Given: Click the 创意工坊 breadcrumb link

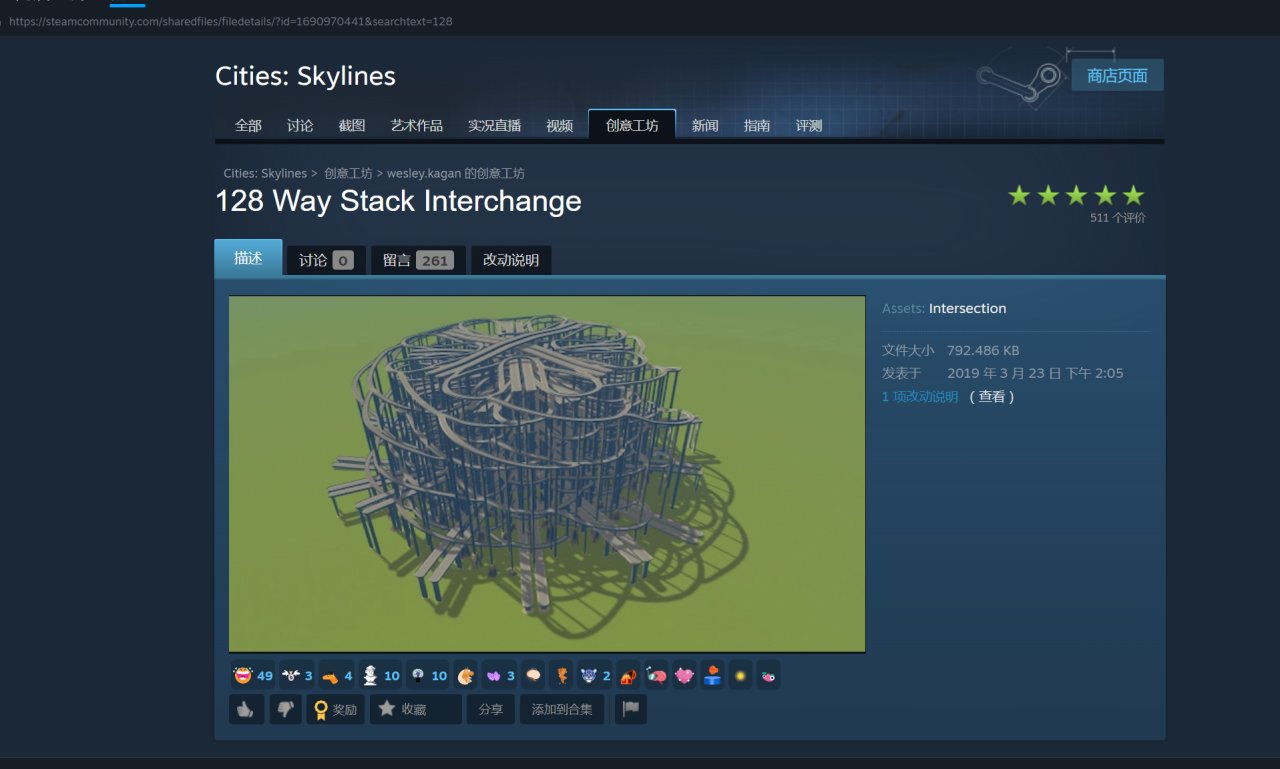Looking at the screenshot, I should tap(348, 174).
